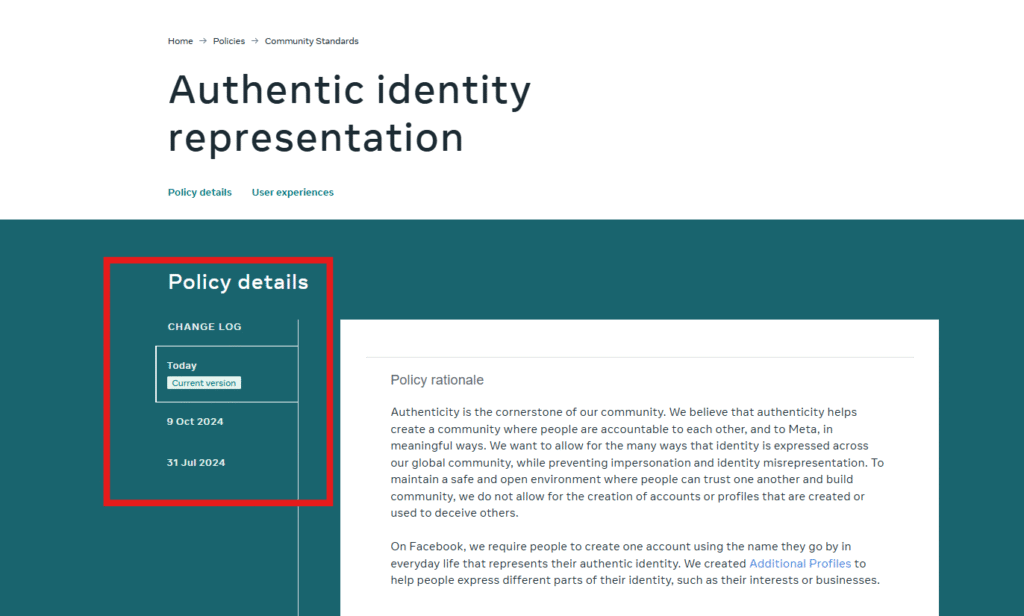This screenshot has height=616, width=1024.
Task: Click the arrow icon before Community Standards
Action: tap(255, 41)
